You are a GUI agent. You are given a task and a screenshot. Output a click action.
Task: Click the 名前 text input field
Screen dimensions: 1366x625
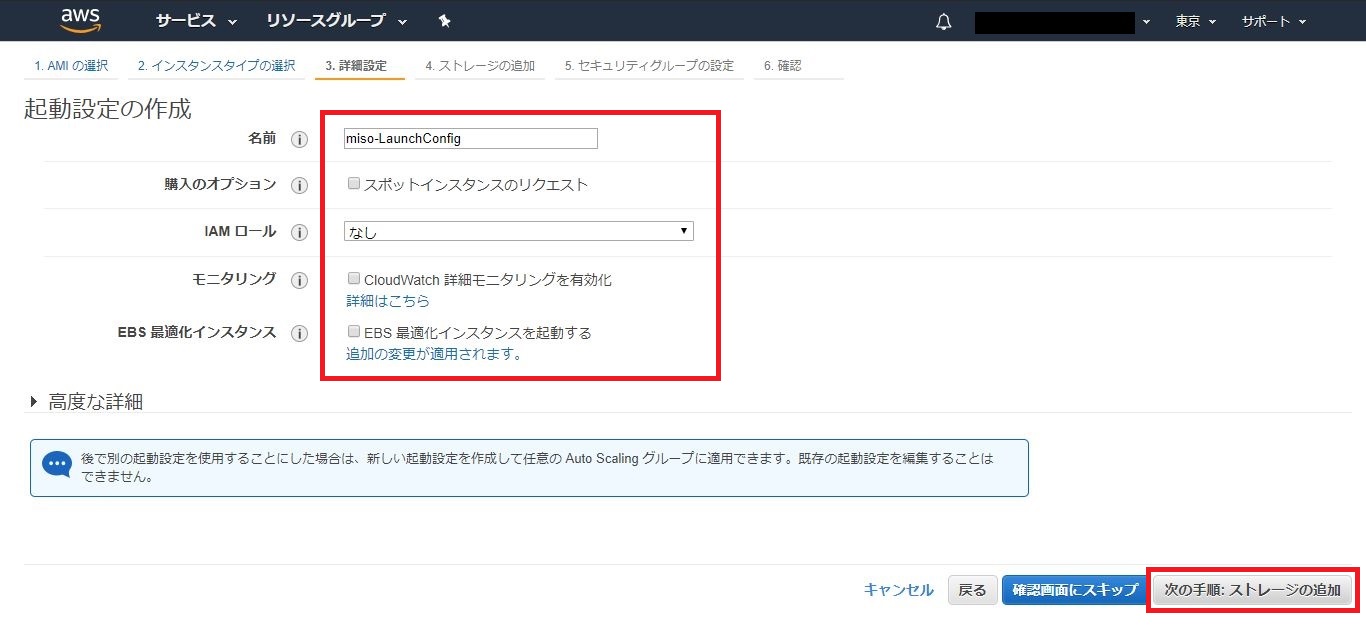470,139
